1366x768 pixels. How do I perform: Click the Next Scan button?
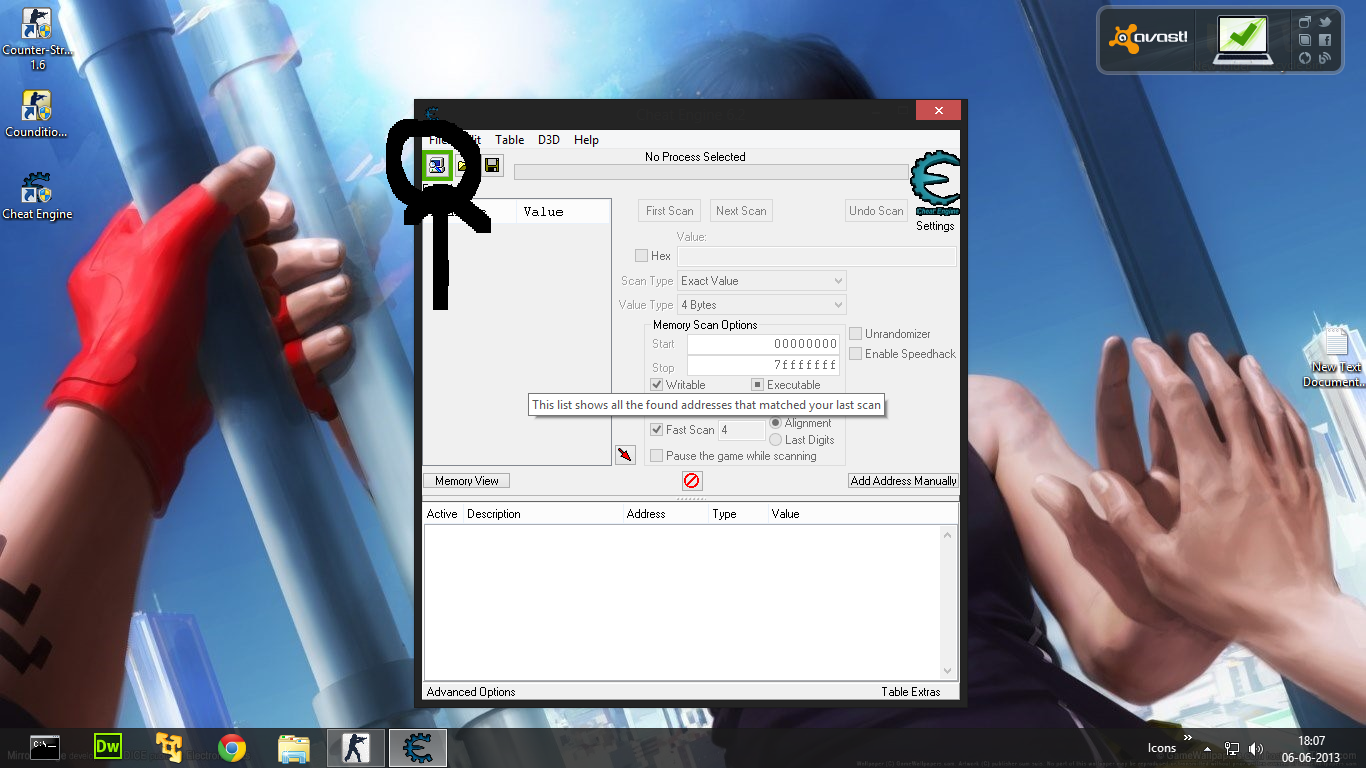click(741, 211)
